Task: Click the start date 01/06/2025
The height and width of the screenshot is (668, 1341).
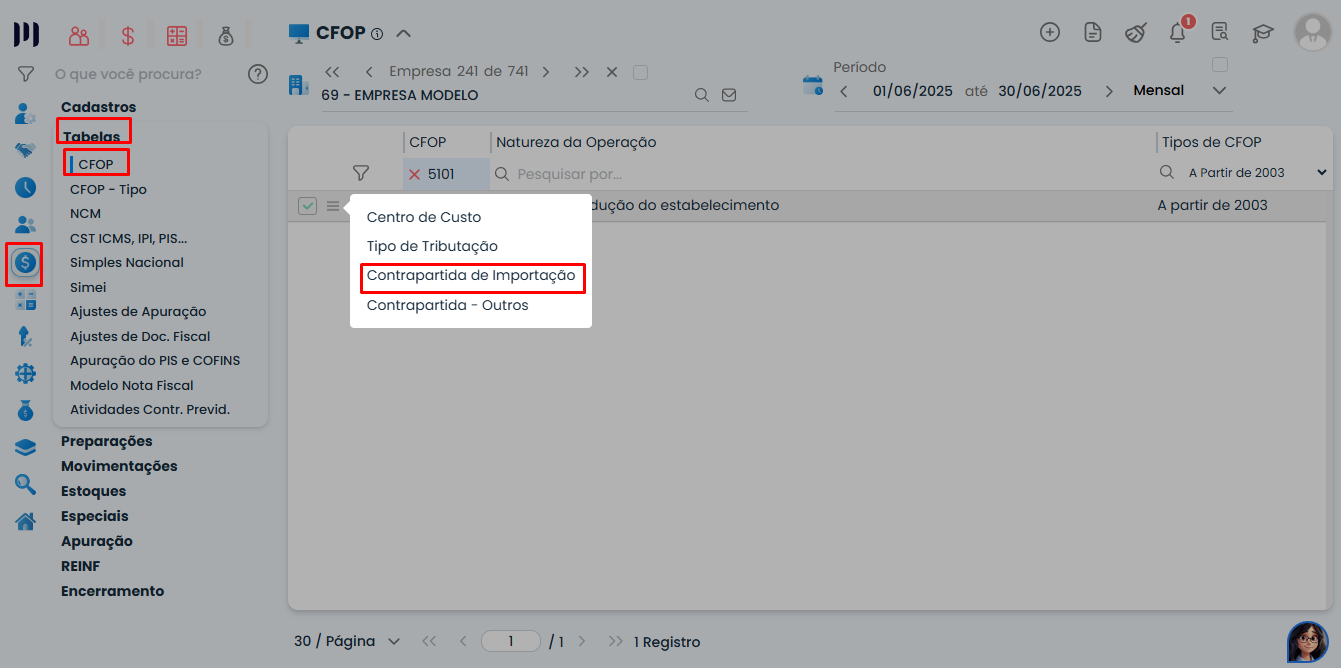Action: (913, 91)
